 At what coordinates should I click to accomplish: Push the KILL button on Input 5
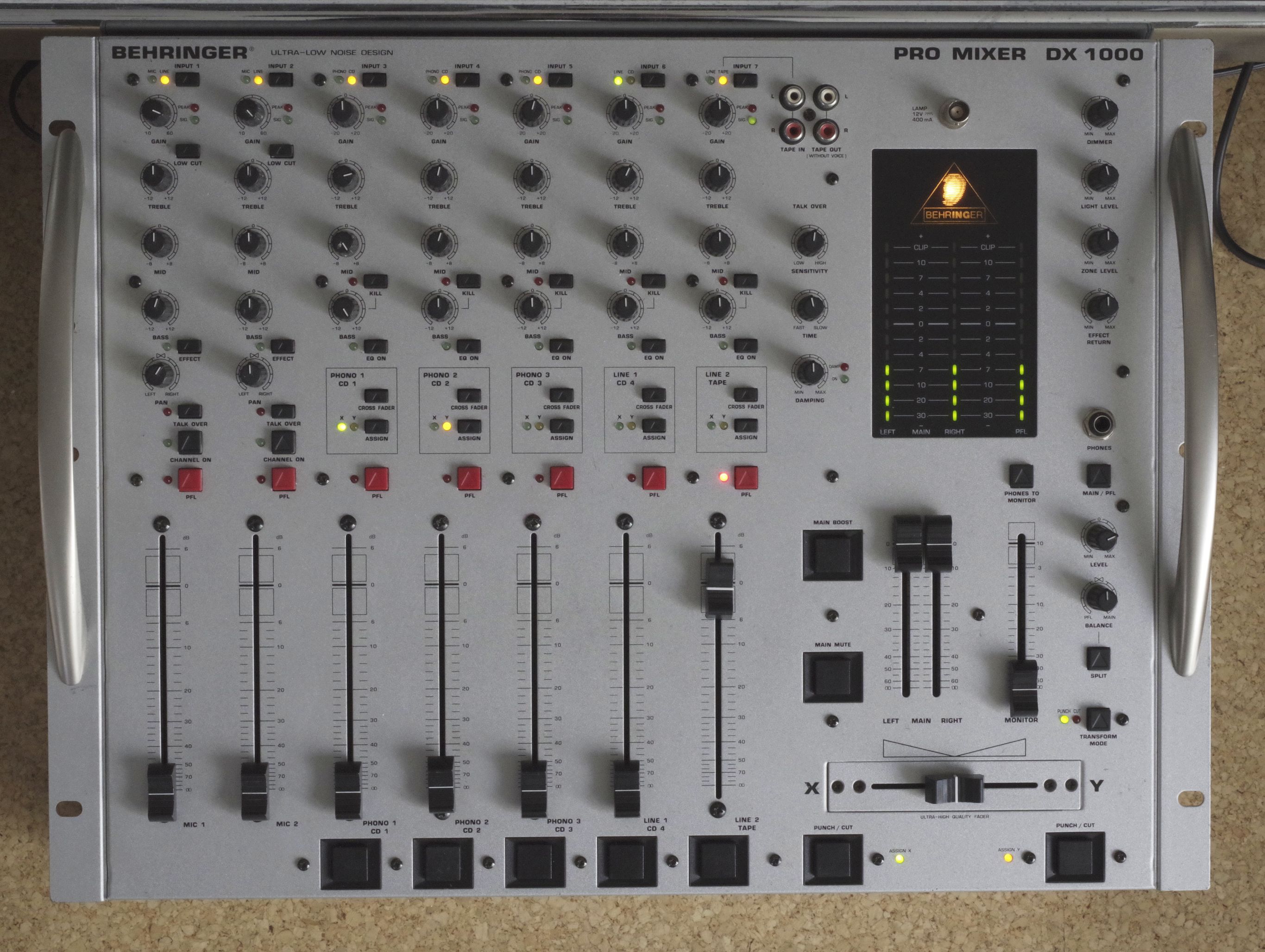560,281
